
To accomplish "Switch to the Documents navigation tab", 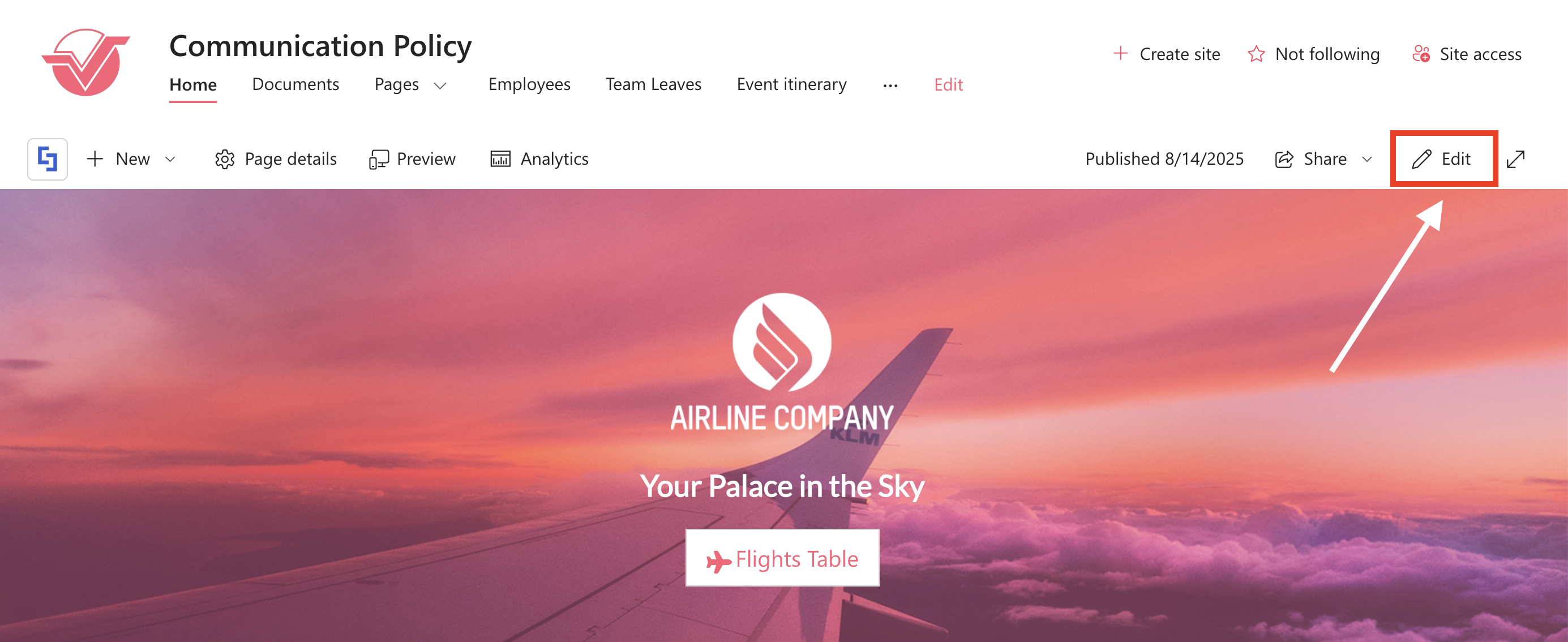I will coord(295,84).
